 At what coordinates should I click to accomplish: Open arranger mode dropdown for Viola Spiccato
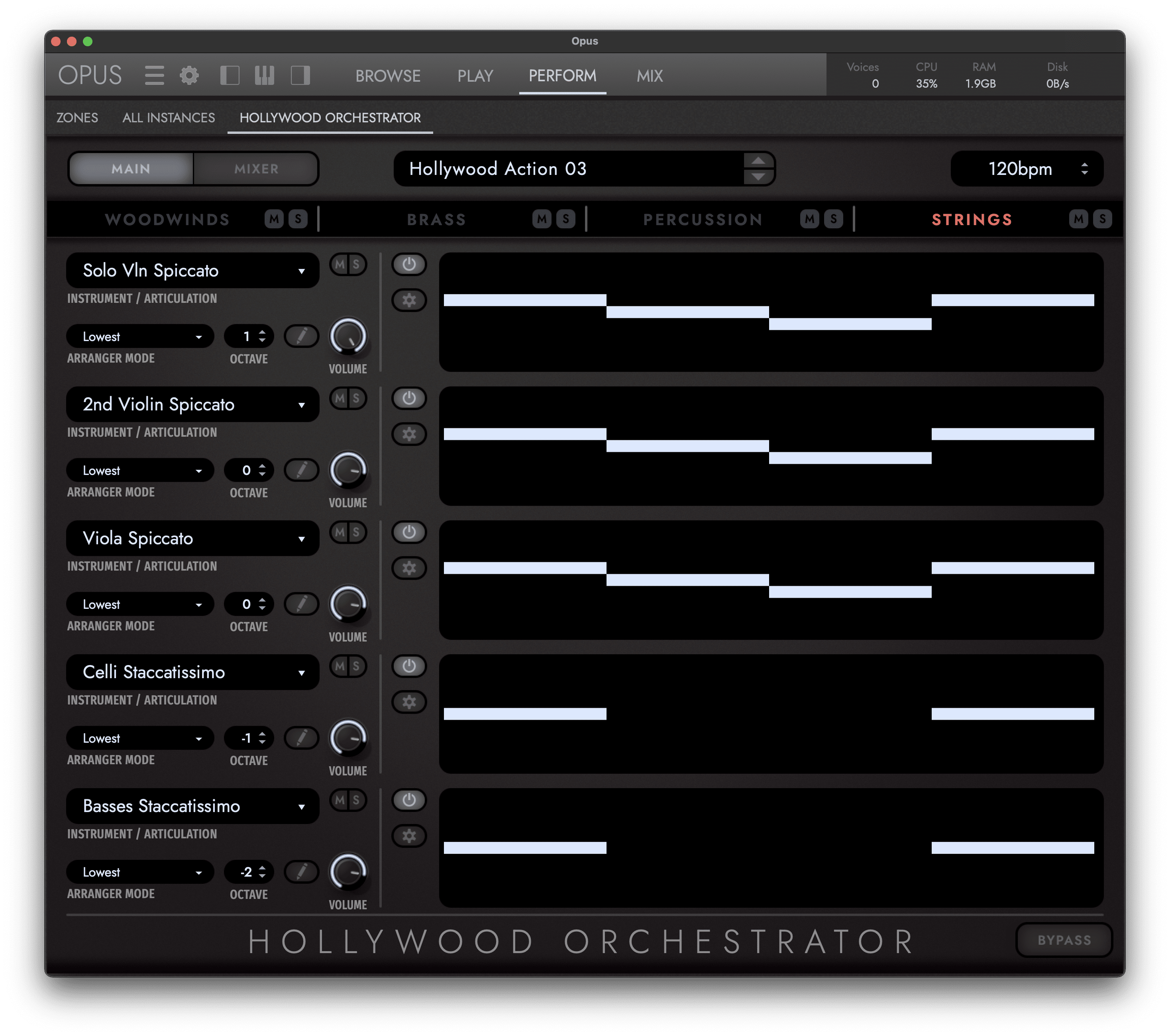(x=140, y=604)
